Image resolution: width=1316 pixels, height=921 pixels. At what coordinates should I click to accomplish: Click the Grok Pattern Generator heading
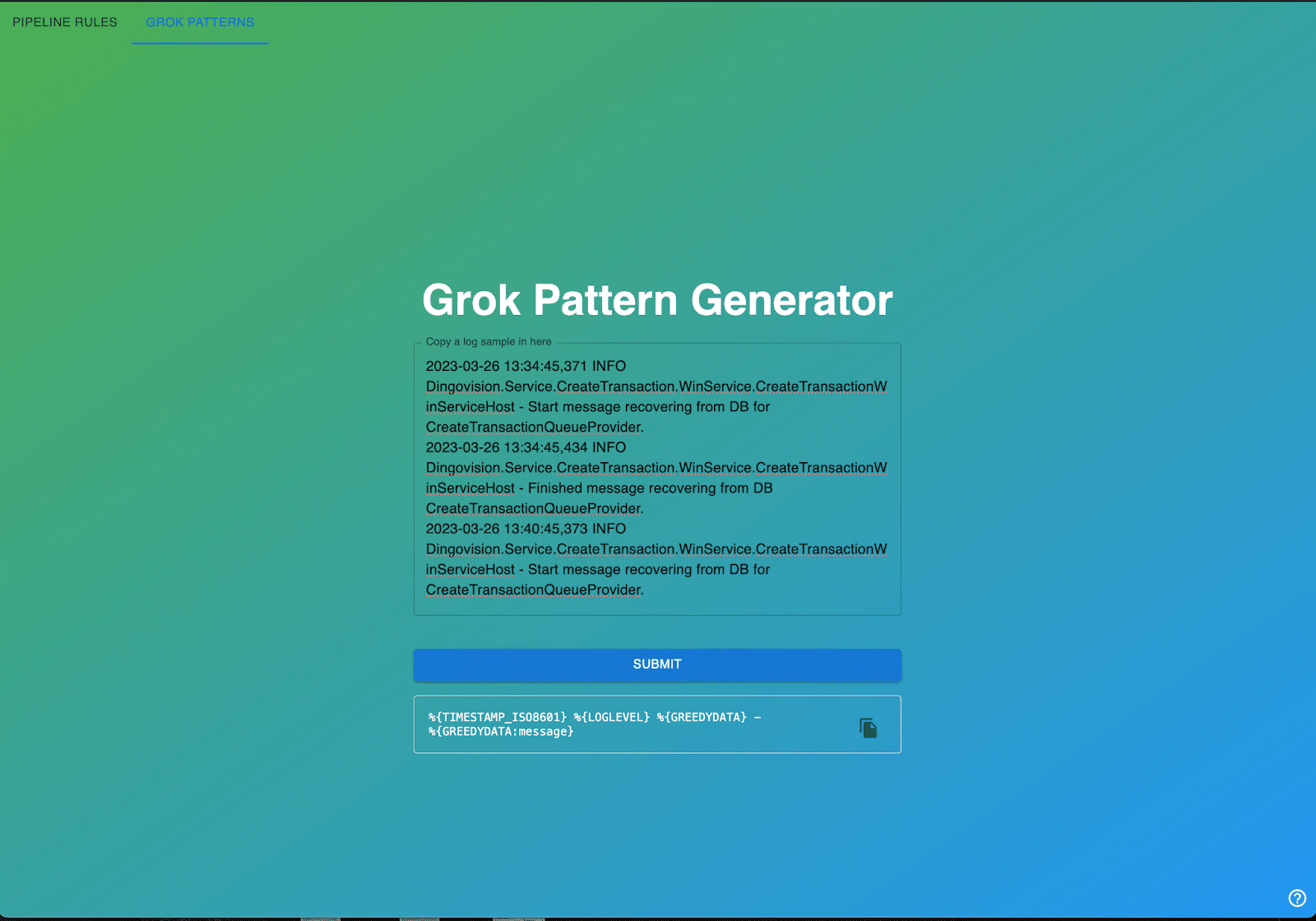click(x=657, y=300)
